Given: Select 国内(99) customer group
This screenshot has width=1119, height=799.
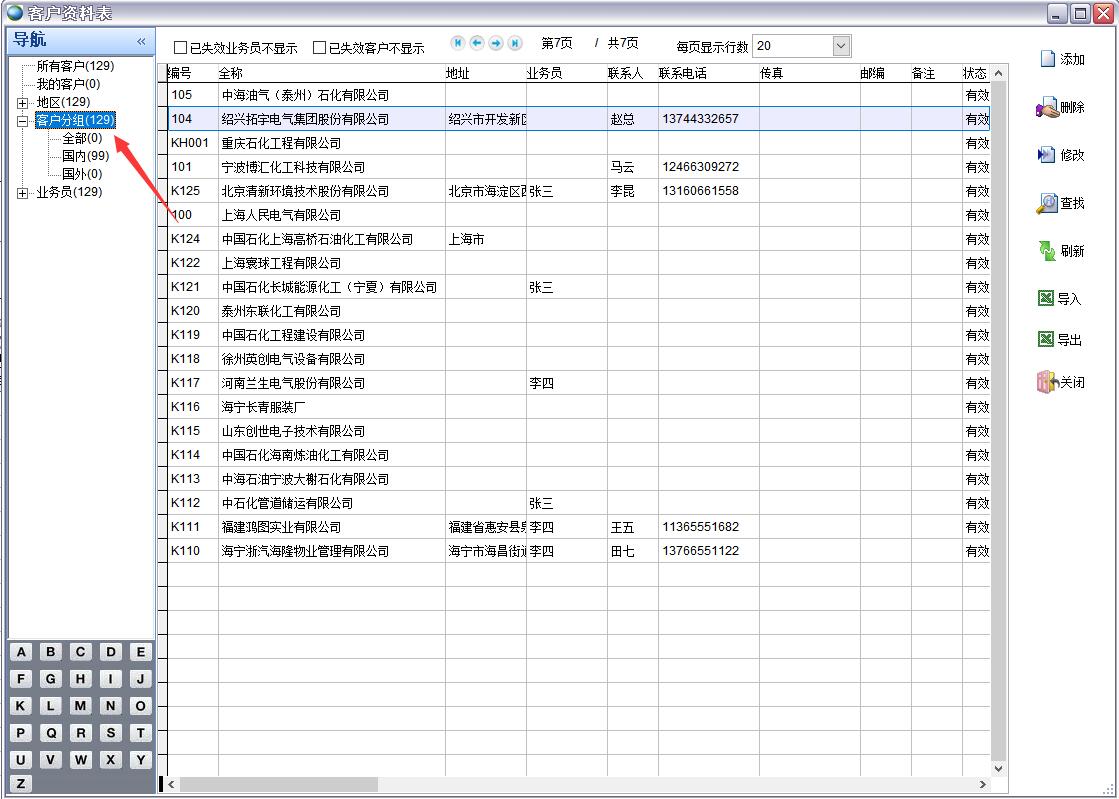Looking at the screenshot, I should pos(85,156).
